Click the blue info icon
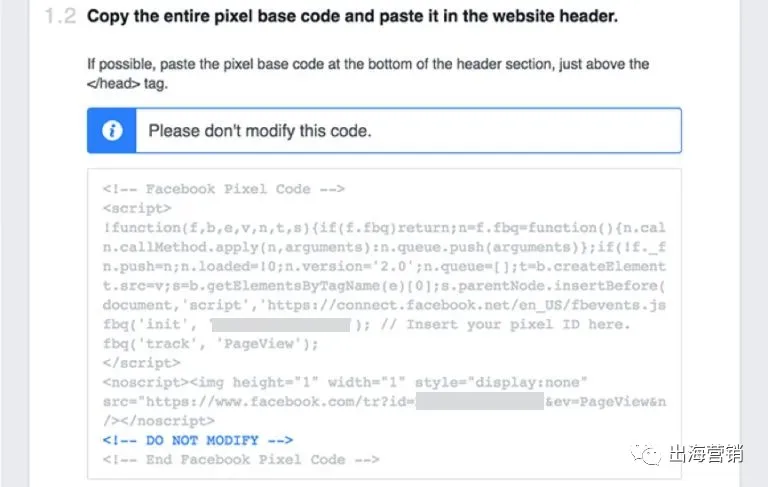 [112, 131]
